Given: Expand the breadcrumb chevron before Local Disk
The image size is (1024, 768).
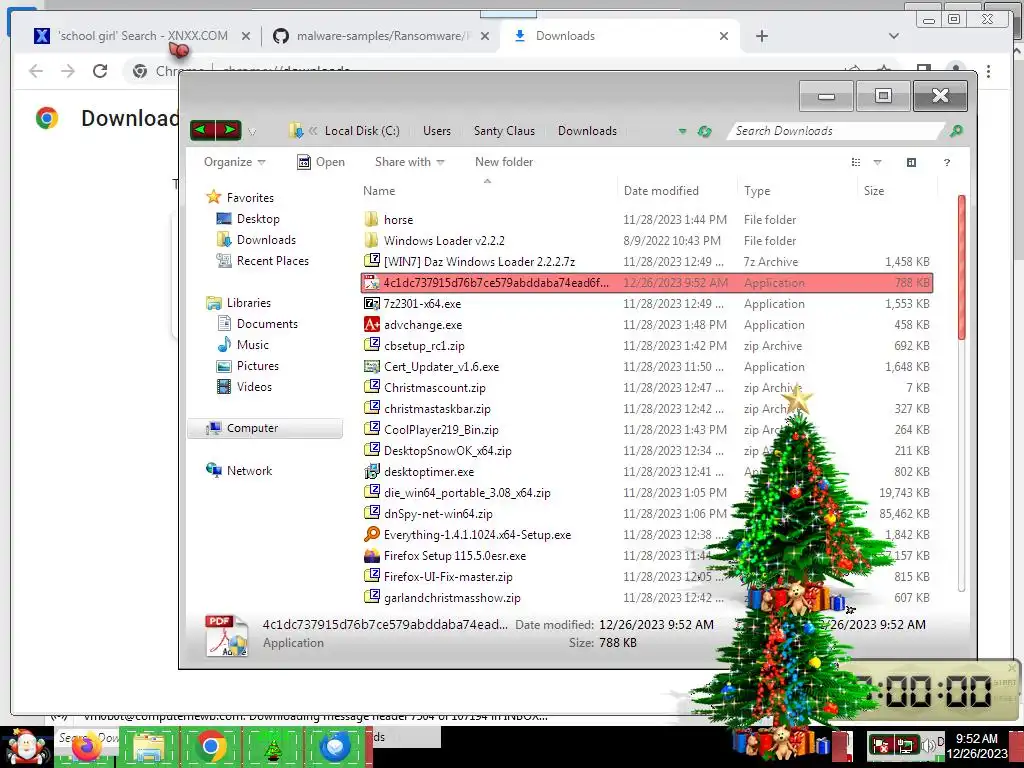Looking at the screenshot, I should point(313,131).
